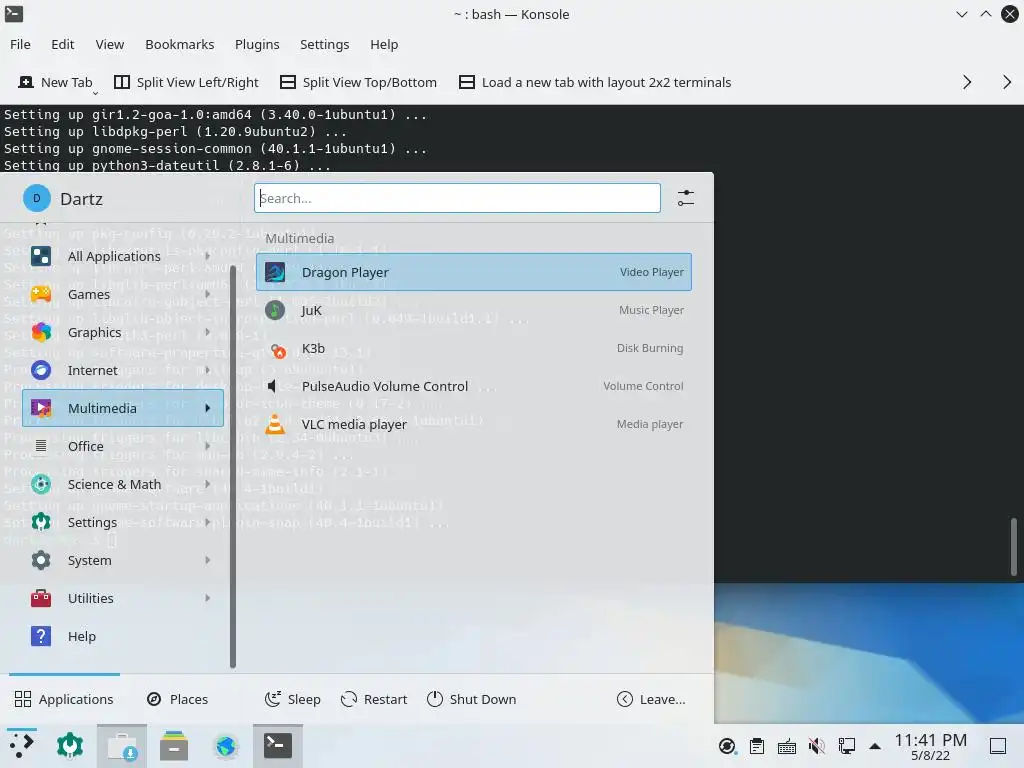Select the Science & Math category icon

tap(41, 484)
